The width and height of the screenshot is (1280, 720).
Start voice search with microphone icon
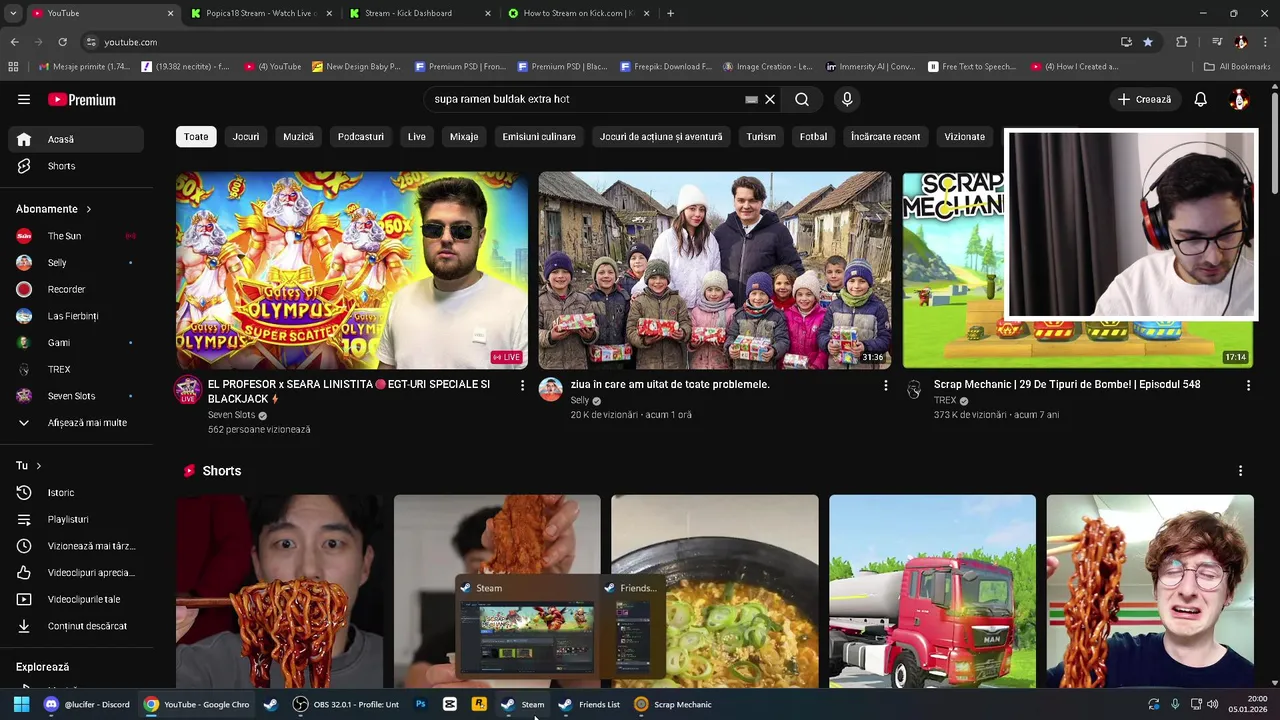(847, 99)
